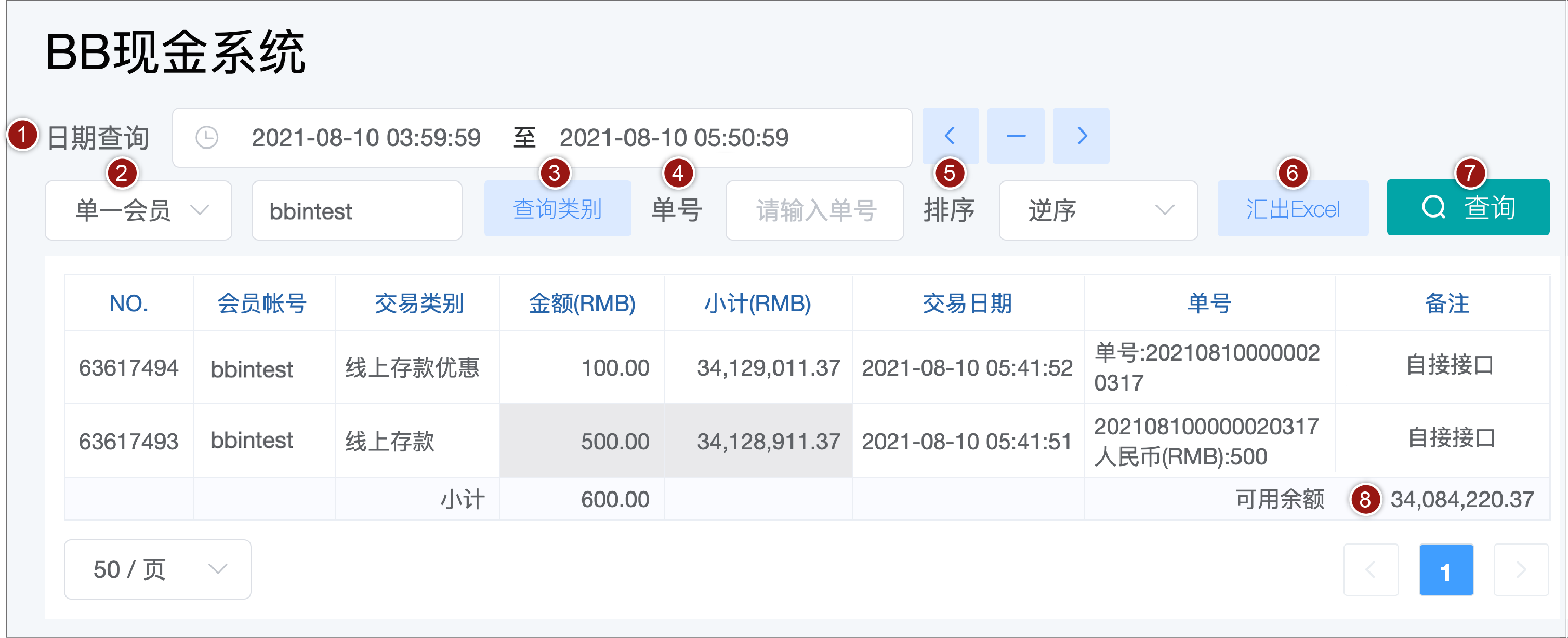Open the 单一会员 member type dropdown
Viewport: 1568px width, 638px height.
pos(138,210)
